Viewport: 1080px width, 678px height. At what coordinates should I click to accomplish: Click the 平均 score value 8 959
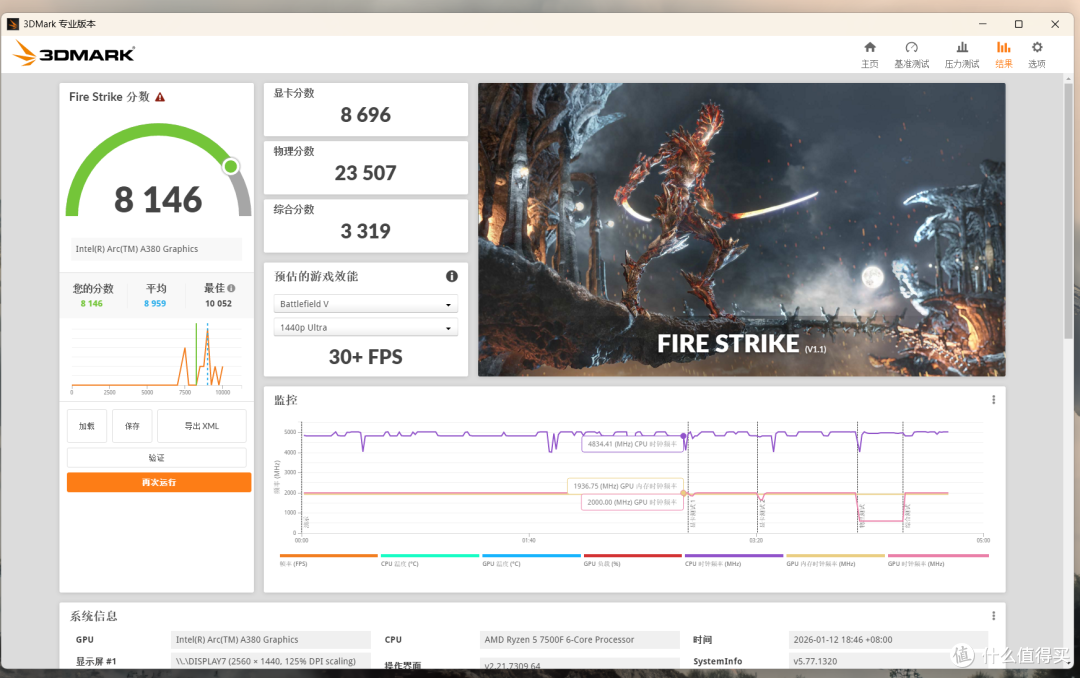(155, 303)
